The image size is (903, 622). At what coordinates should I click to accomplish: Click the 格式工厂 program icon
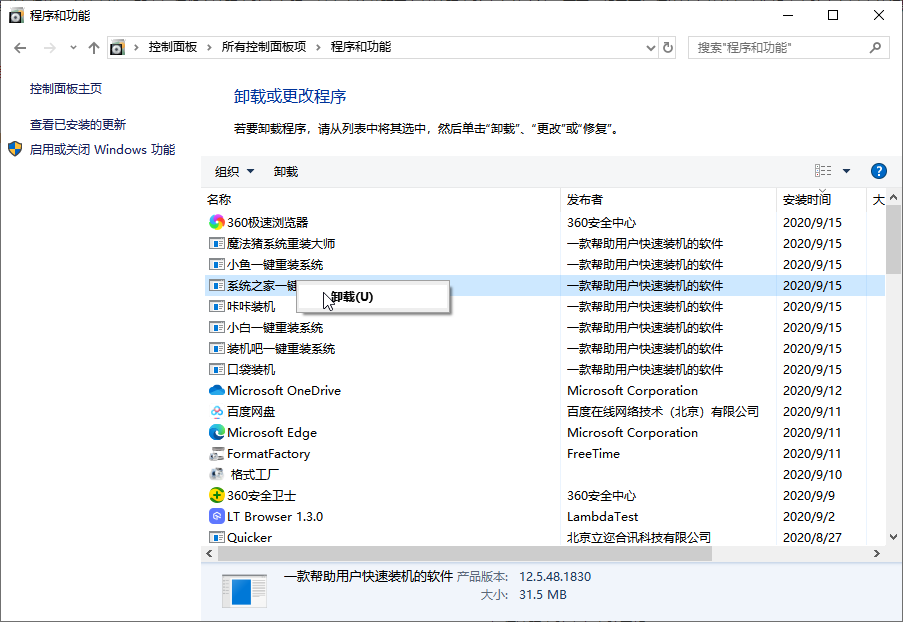pyautogui.click(x=217, y=475)
